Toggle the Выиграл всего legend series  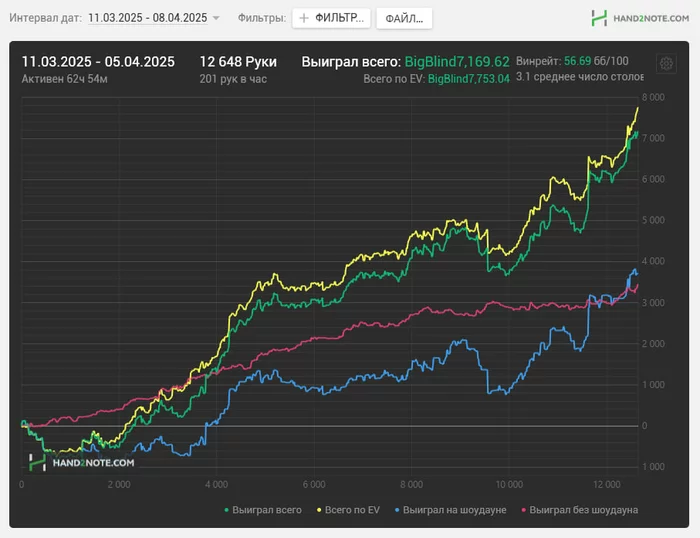pyautogui.click(x=263, y=510)
